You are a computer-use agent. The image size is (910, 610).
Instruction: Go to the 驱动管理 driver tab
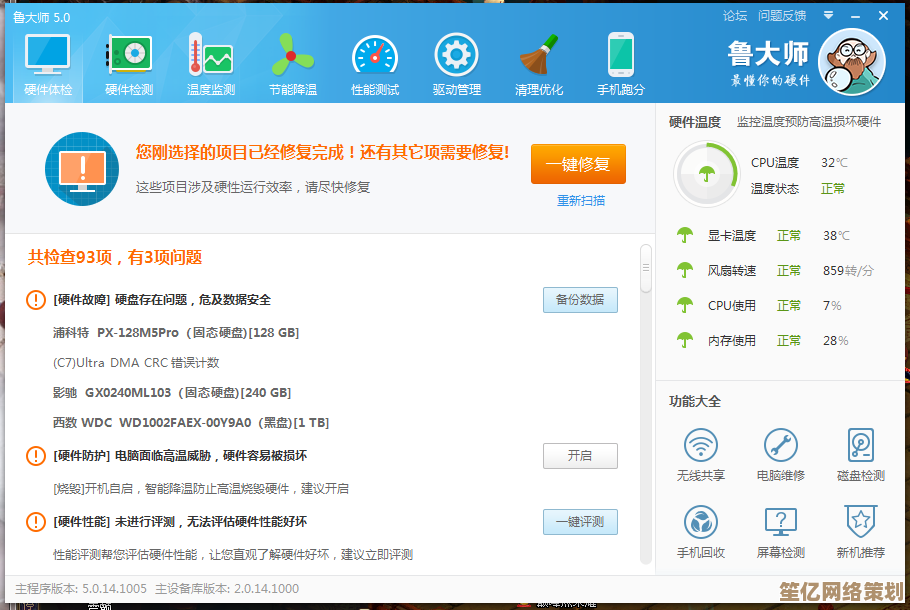click(457, 64)
